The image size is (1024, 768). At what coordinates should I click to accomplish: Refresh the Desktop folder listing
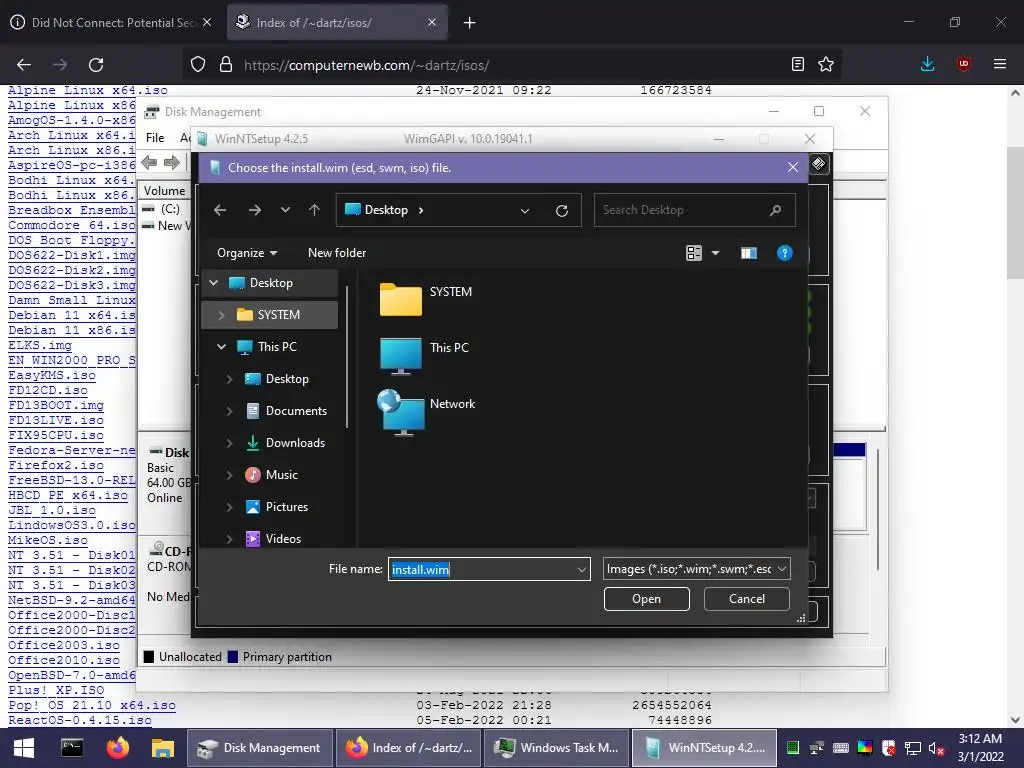[x=562, y=210]
